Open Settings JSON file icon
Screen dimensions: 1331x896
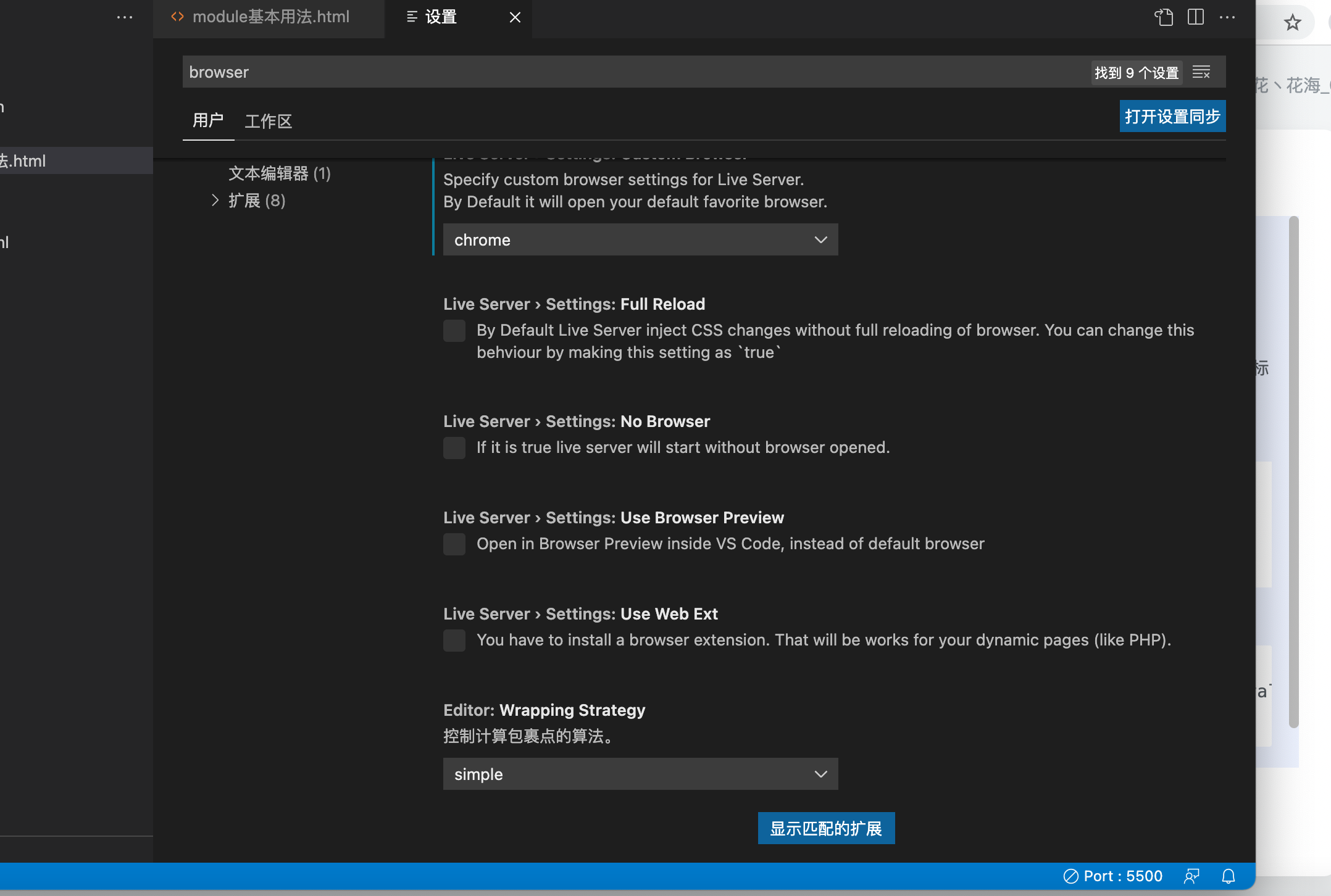[1164, 17]
